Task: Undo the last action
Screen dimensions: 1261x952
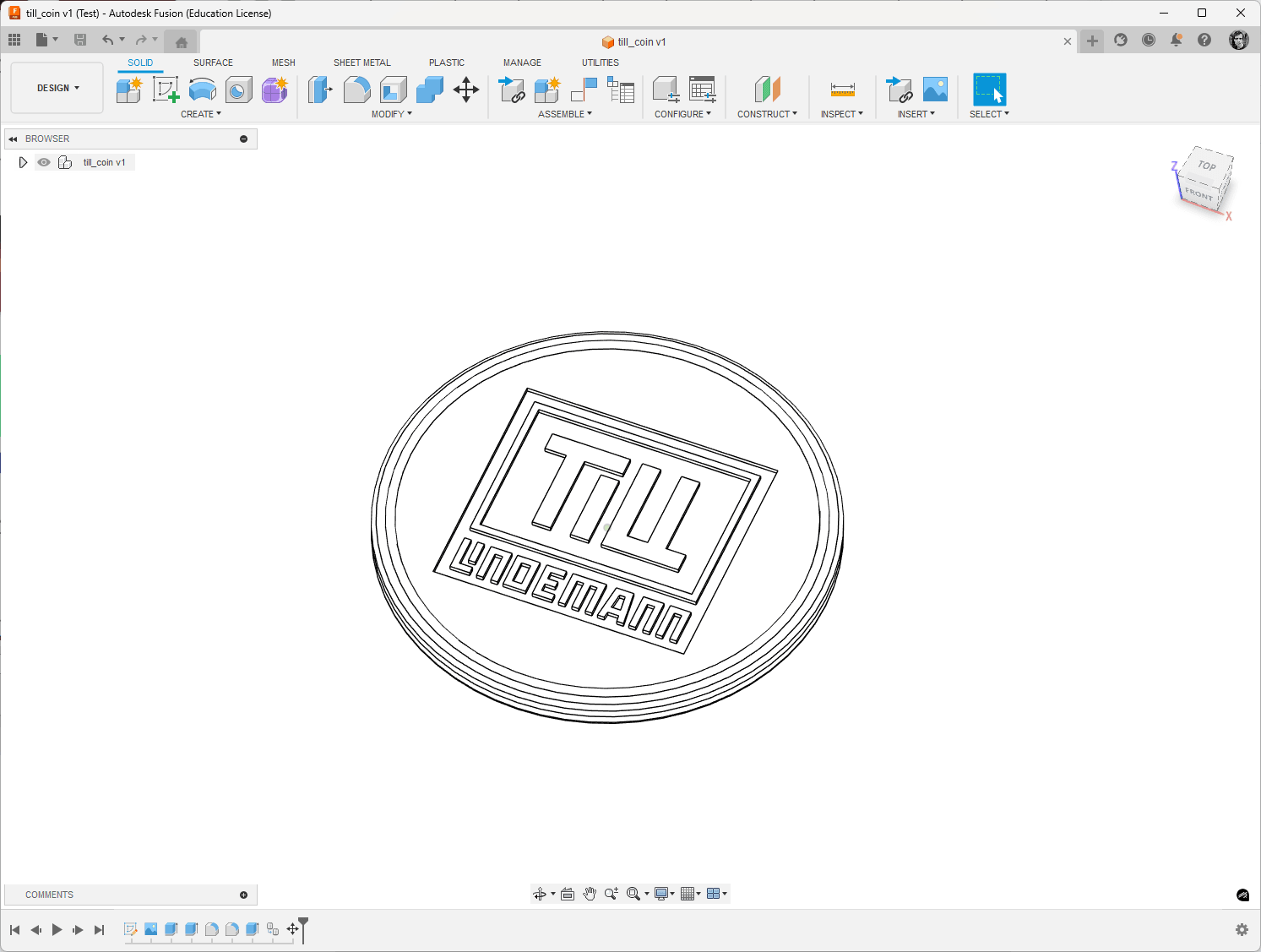Action: pyautogui.click(x=107, y=40)
